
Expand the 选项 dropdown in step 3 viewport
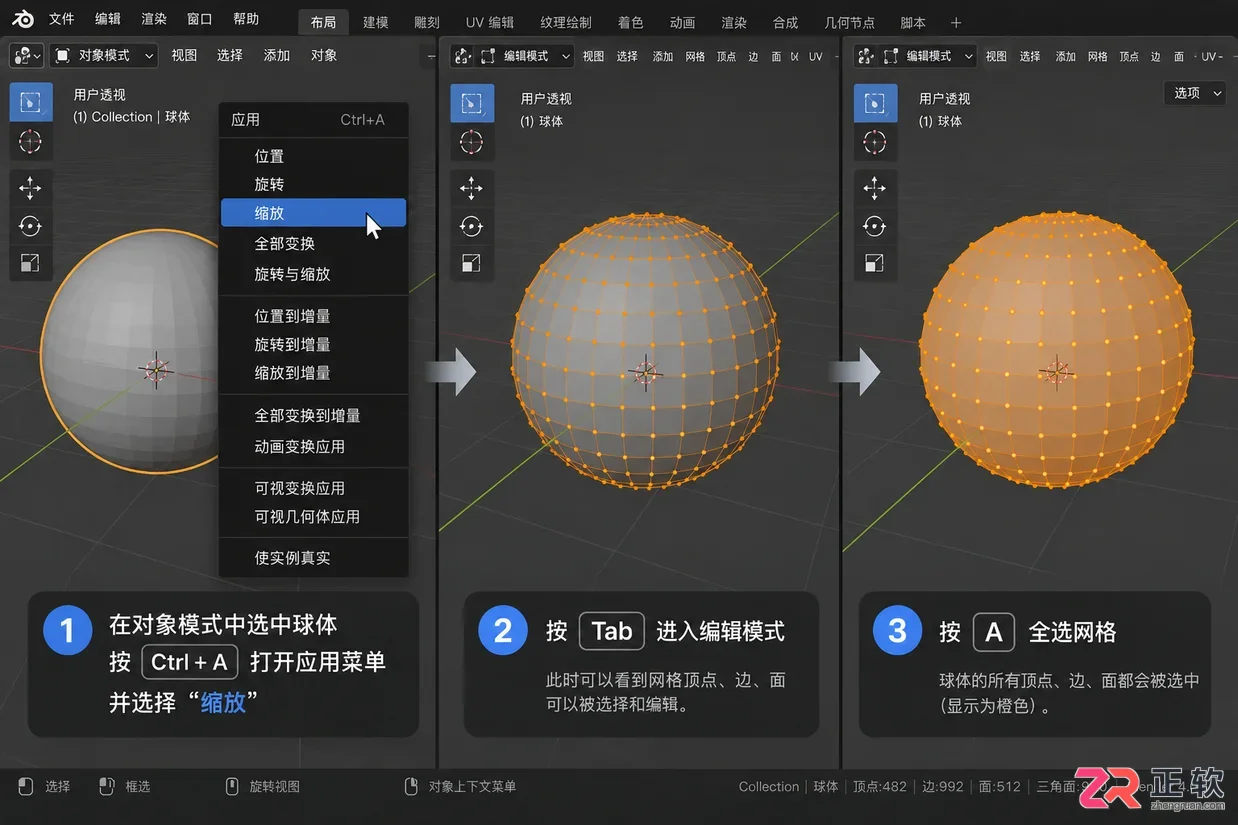click(x=1196, y=93)
